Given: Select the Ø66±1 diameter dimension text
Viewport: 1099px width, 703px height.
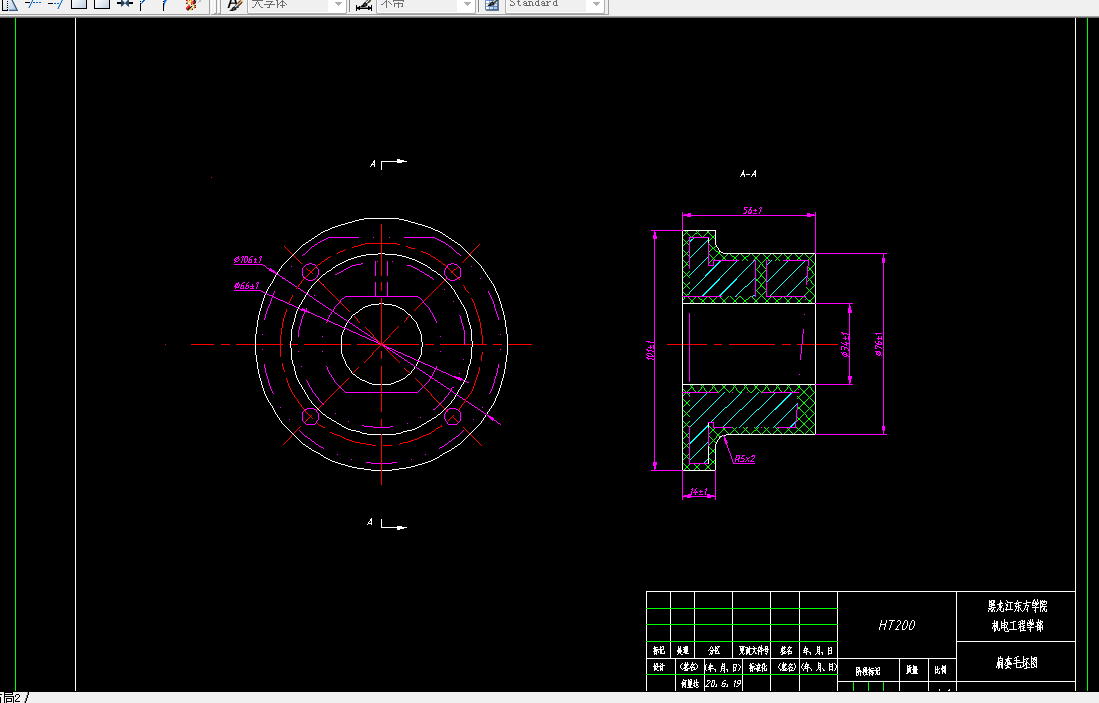Looking at the screenshot, I should (x=246, y=286).
